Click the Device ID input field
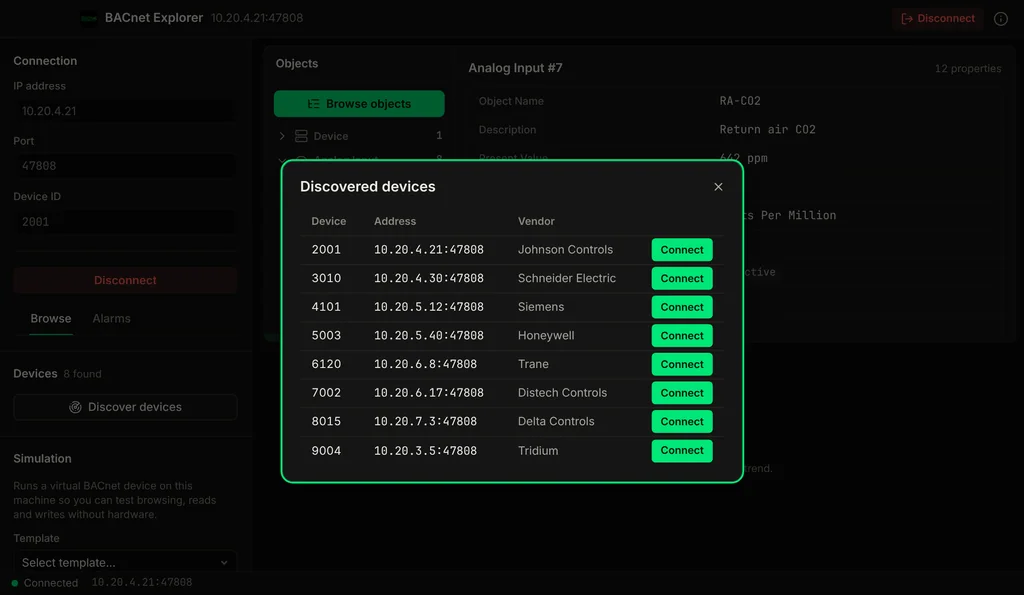 click(125, 222)
